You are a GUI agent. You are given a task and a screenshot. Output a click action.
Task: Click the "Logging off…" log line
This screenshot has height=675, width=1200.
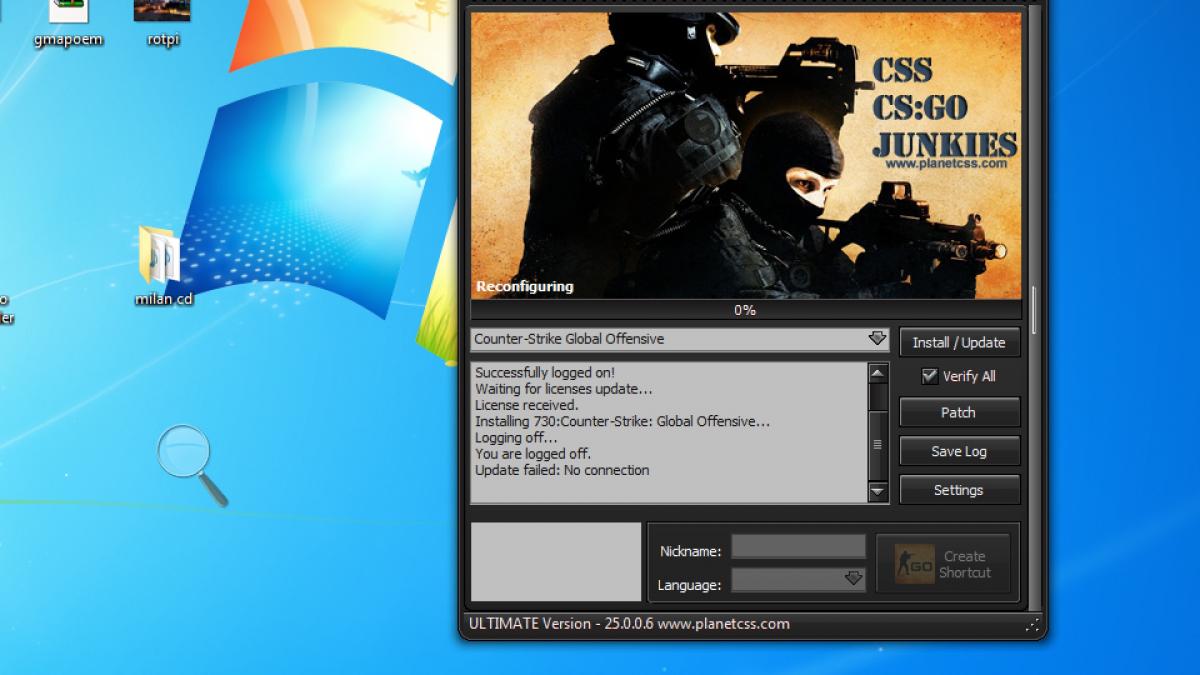517,437
